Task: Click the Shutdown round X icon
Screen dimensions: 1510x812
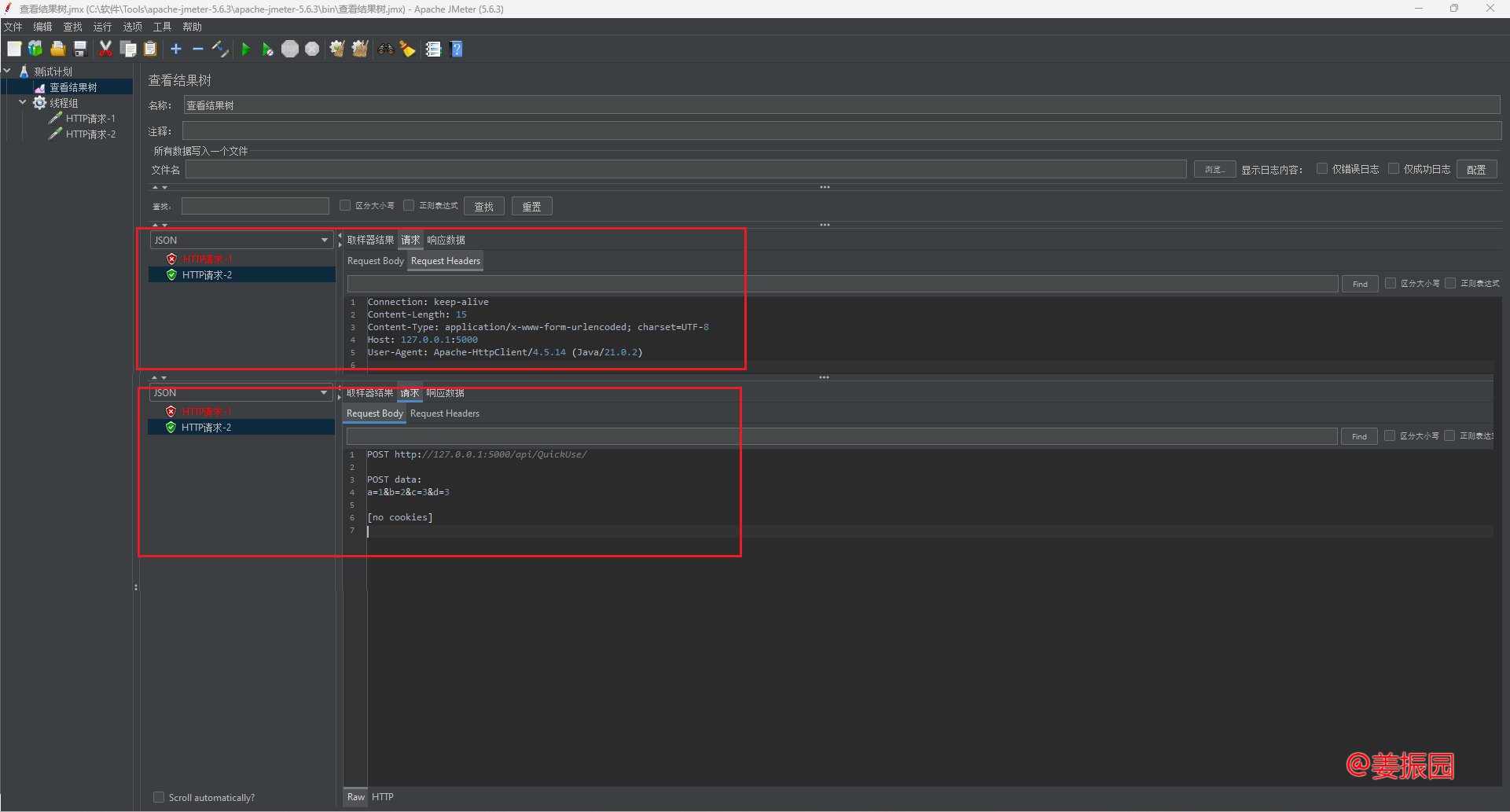Action: tap(312, 49)
